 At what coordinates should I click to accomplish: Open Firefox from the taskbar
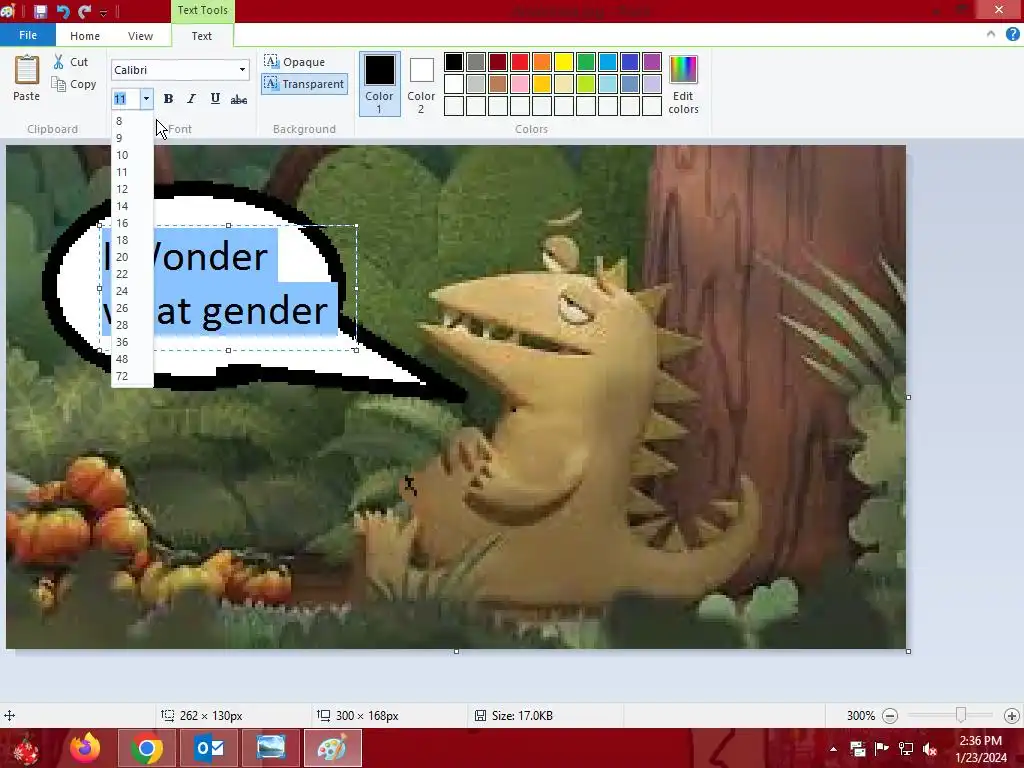[x=85, y=748]
